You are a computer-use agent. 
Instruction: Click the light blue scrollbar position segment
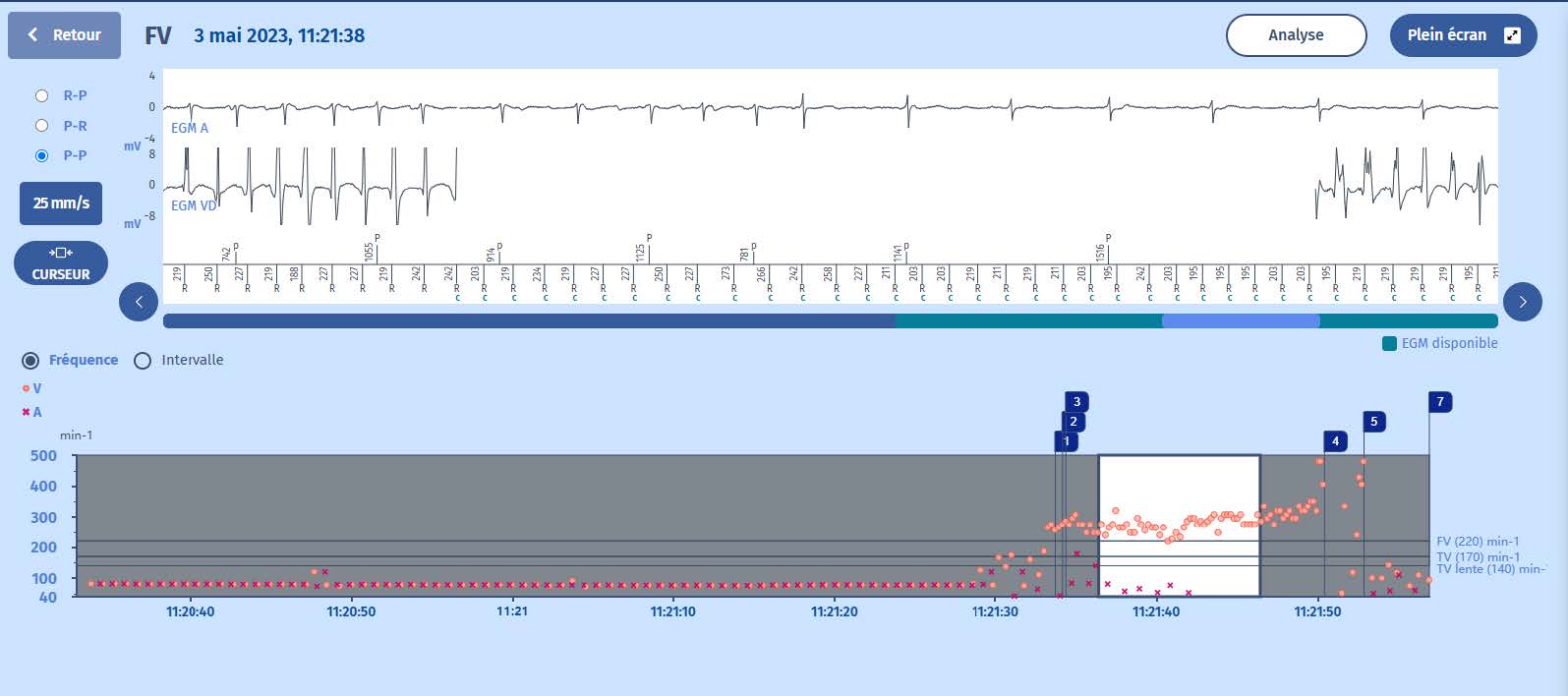pos(1240,320)
